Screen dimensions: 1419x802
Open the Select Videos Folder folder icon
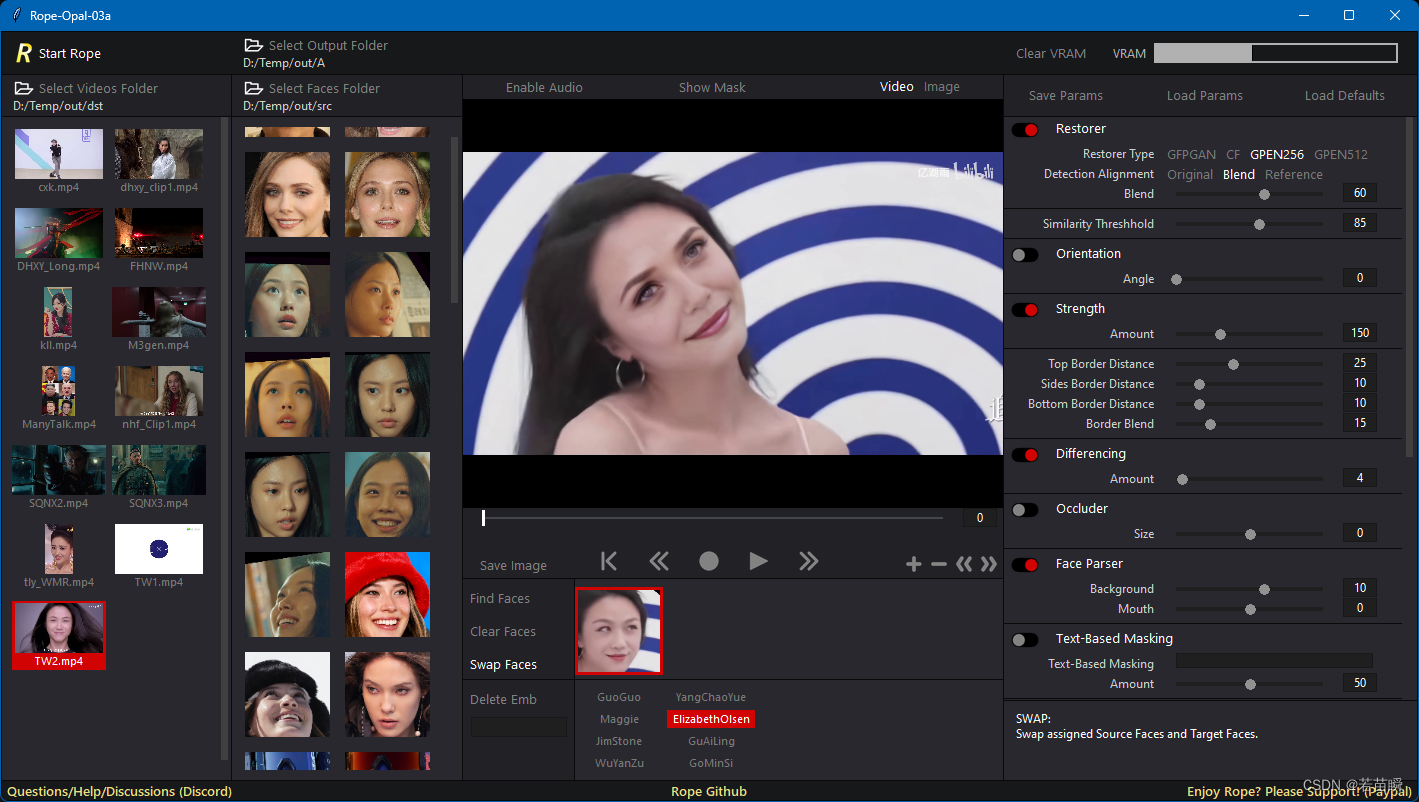(23, 88)
